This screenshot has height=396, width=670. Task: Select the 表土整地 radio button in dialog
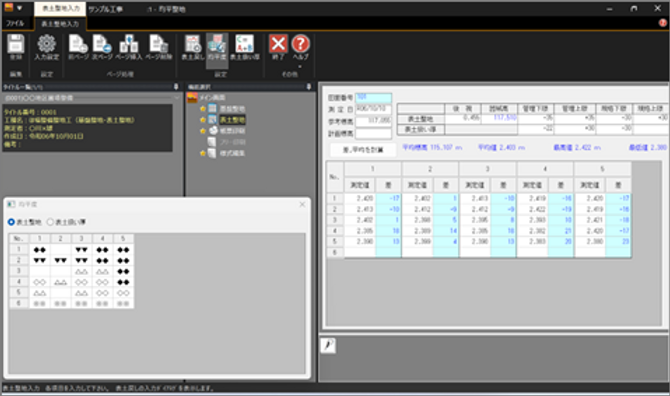[x=12, y=222]
